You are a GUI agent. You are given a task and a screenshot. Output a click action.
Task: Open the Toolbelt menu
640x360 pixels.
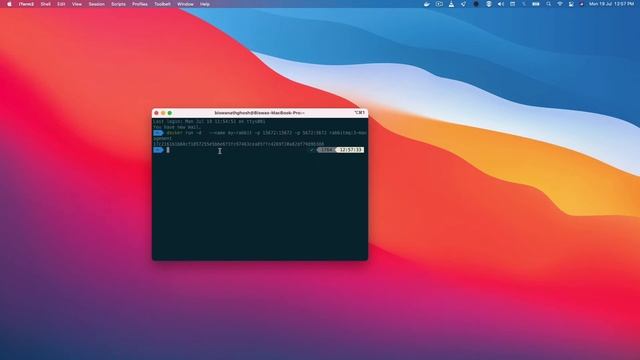click(162, 4)
